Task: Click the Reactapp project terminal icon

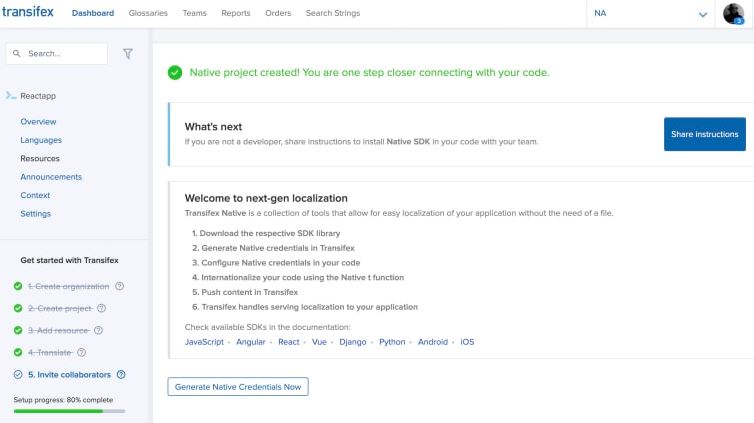Action: point(11,96)
